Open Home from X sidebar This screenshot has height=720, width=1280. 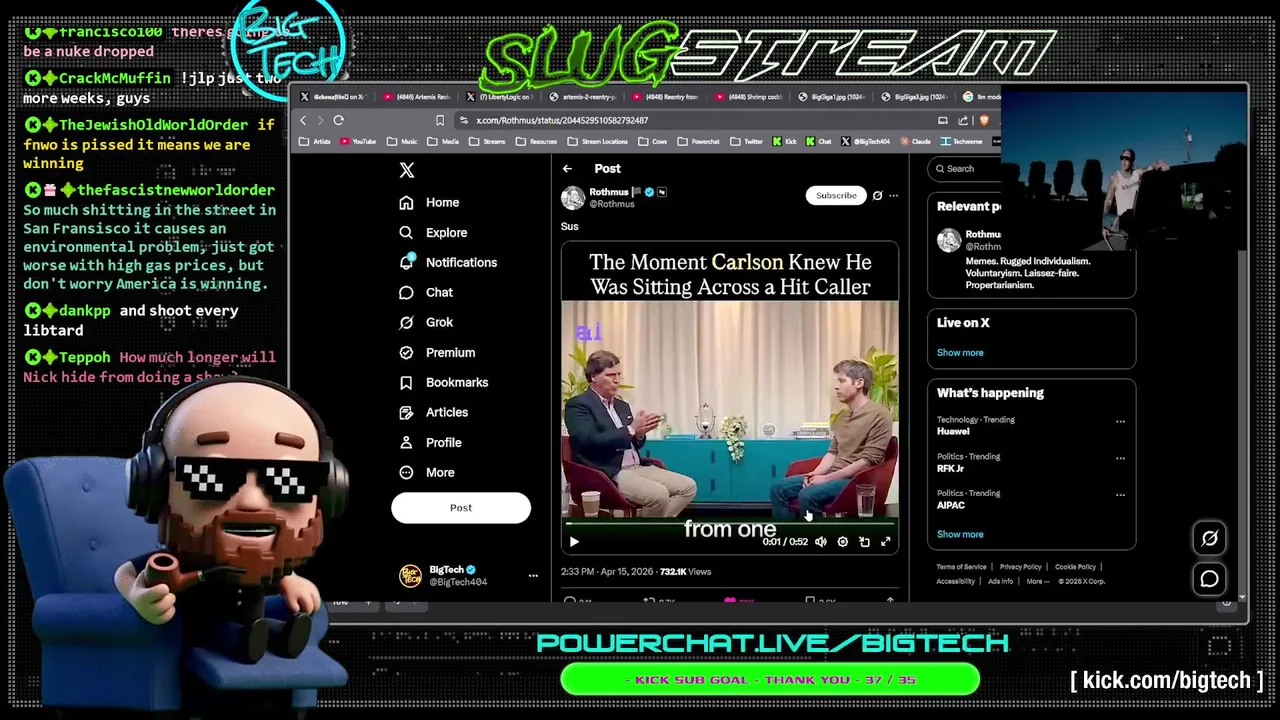click(x=429, y=202)
